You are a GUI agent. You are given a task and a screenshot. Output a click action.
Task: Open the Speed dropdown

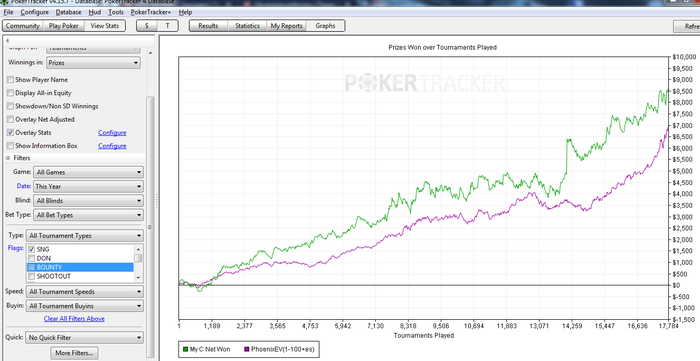click(x=85, y=292)
